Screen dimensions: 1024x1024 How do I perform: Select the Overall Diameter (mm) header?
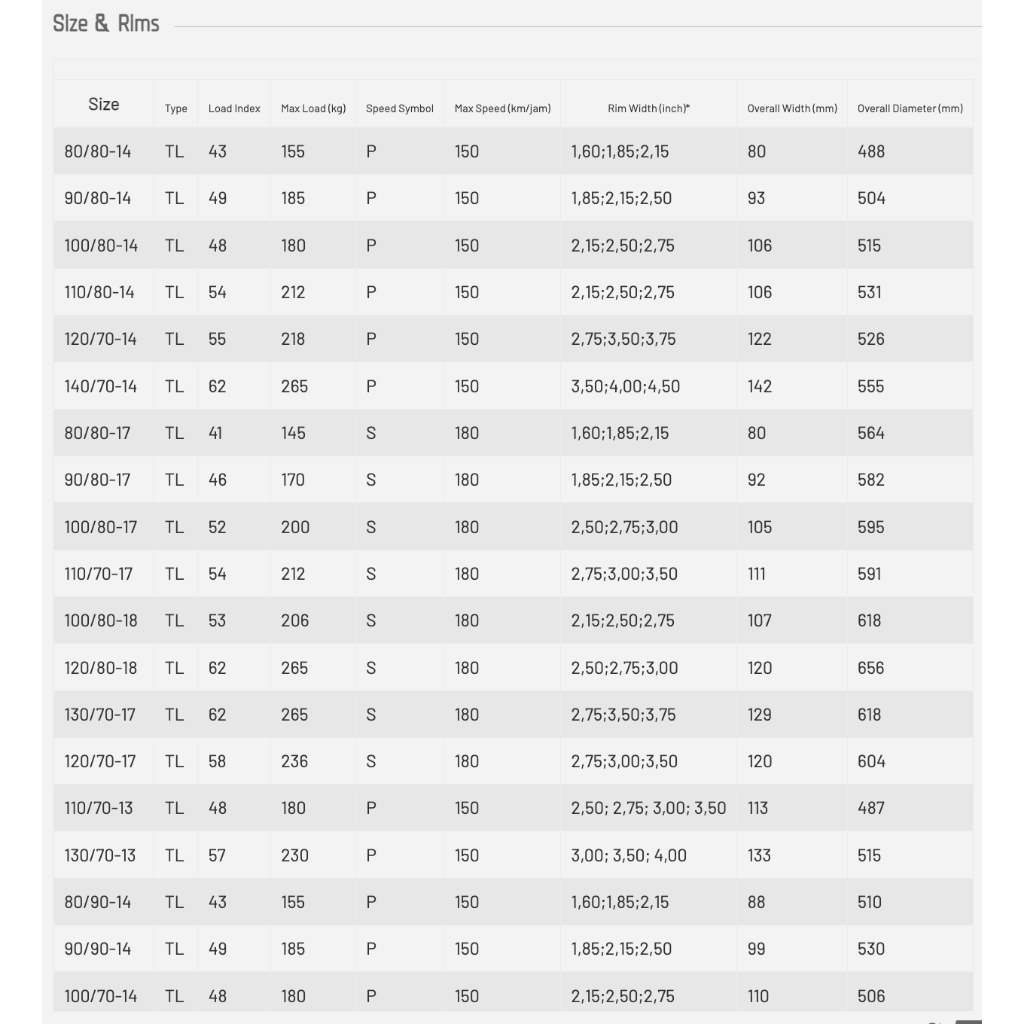tap(910, 108)
